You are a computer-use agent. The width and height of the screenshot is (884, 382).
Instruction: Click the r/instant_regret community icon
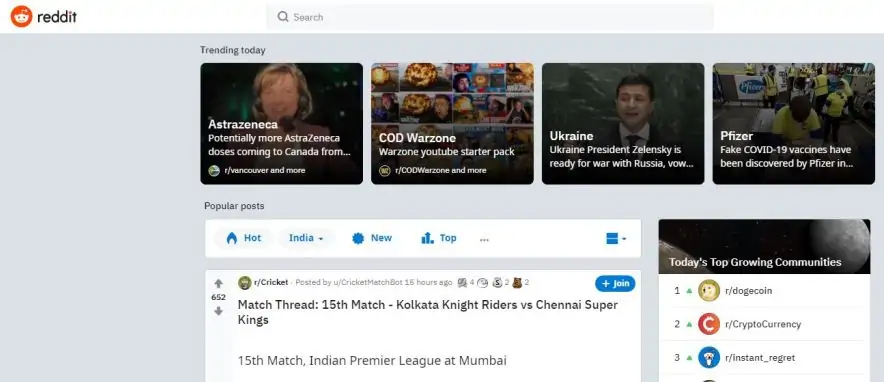pos(709,357)
